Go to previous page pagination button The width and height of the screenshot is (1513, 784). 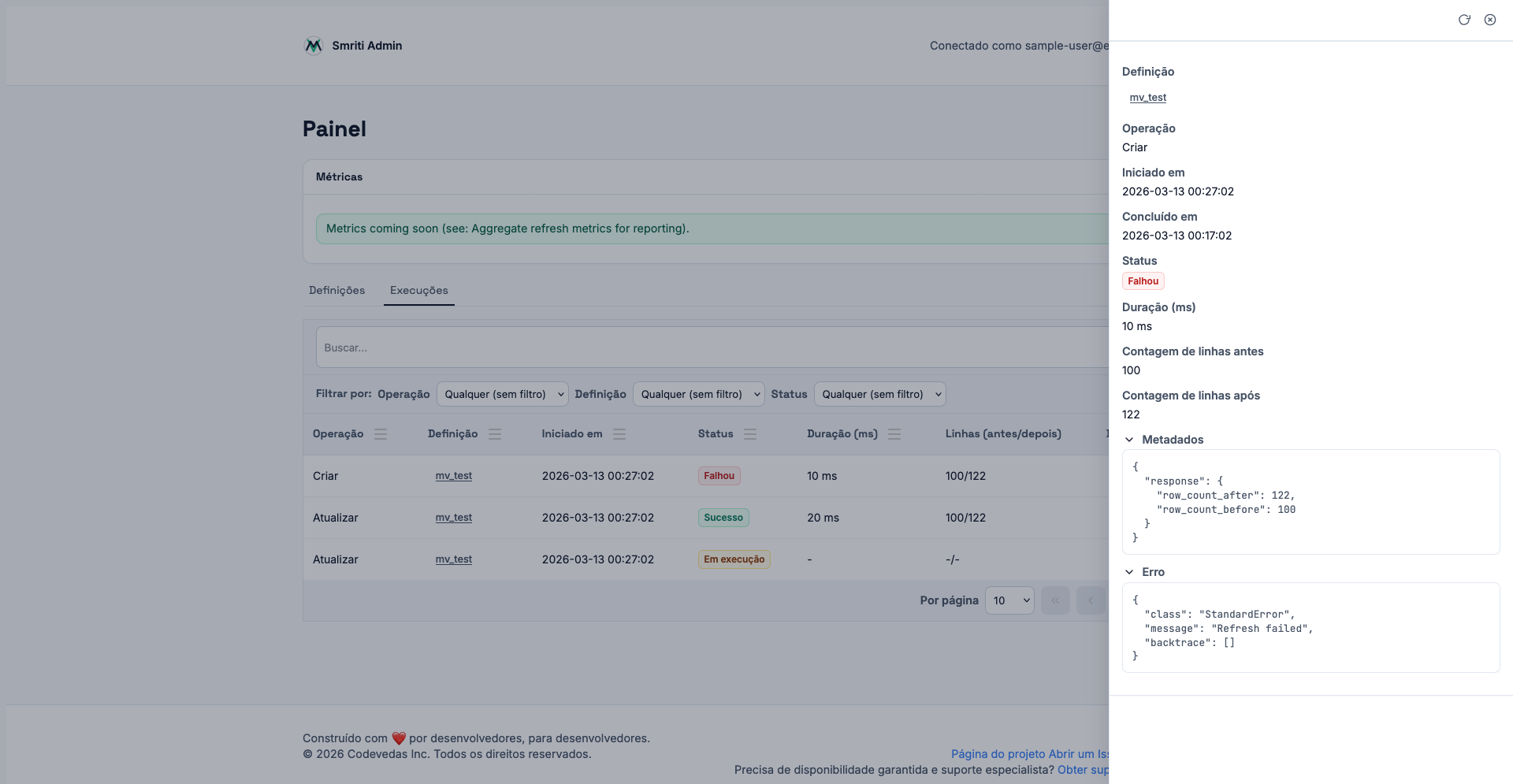coord(1091,600)
